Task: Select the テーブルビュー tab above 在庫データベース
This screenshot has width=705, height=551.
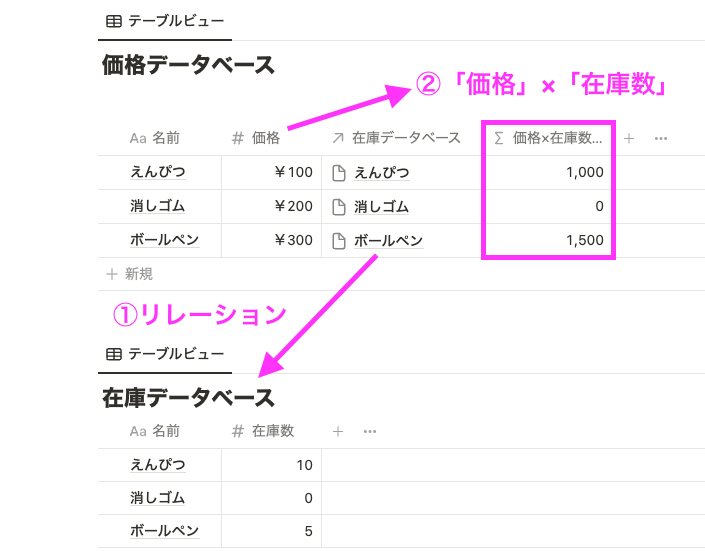Action: coord(165,354)
